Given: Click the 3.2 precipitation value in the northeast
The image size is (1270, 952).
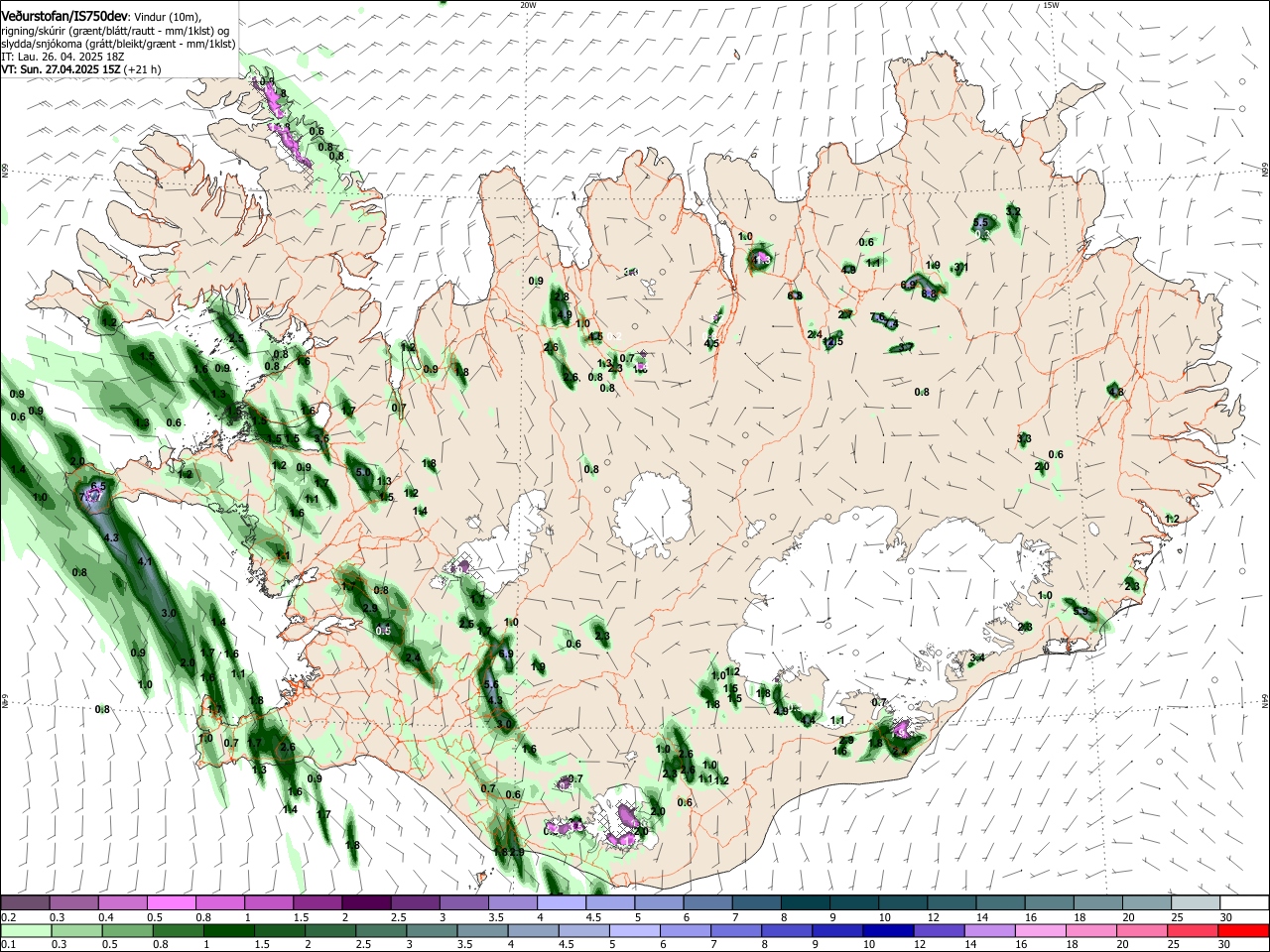Looking at the screenshot, I should pos(1013,211).
